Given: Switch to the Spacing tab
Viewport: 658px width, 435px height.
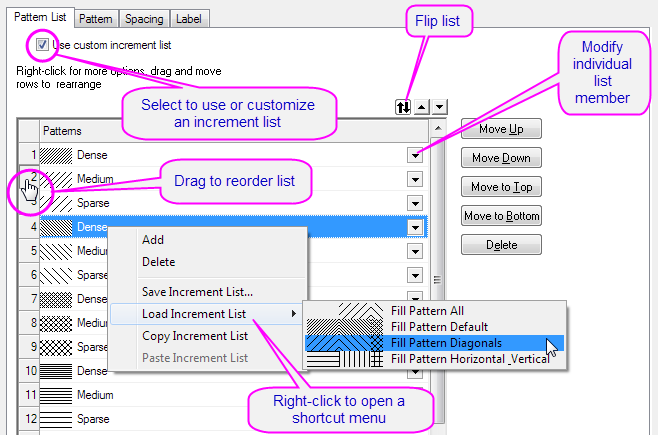Looking at the screenshot, I should click(144, 19).
